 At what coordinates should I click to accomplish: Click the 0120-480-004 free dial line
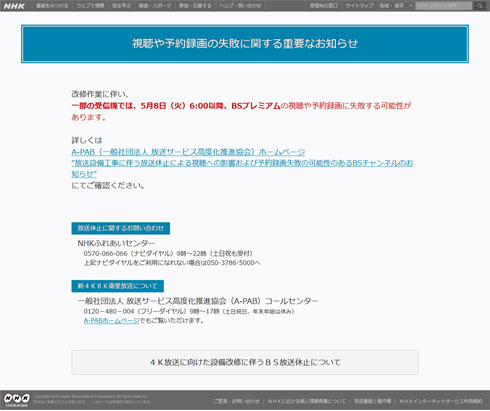point(189,311)
